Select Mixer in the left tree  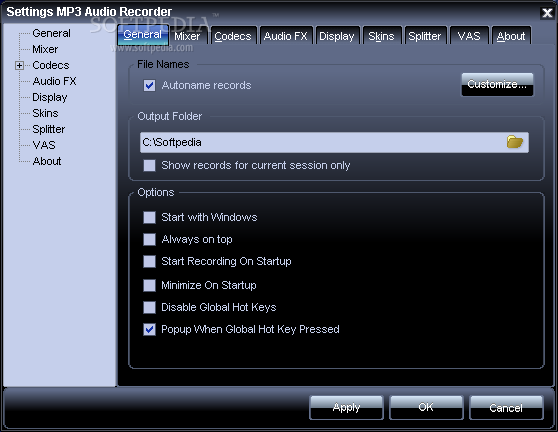pos(45,49)
